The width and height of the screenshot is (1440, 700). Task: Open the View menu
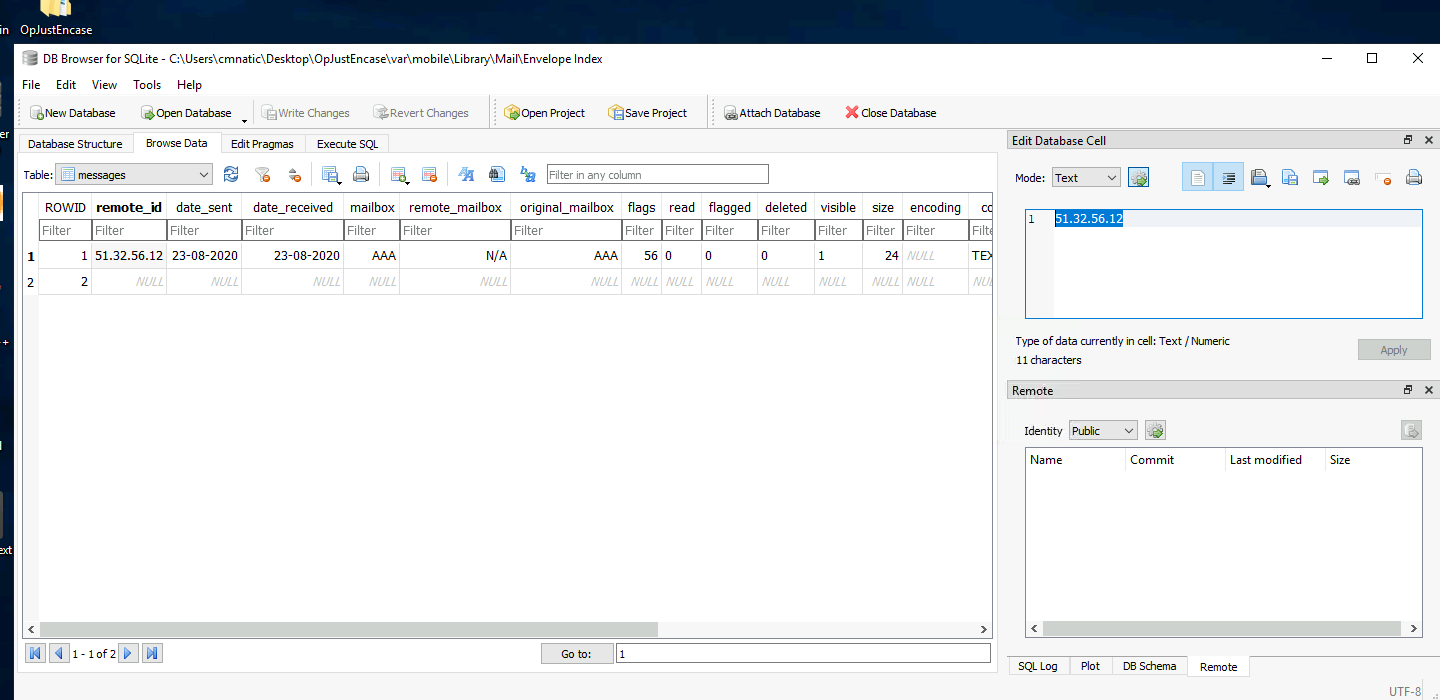tap(104, 85)
